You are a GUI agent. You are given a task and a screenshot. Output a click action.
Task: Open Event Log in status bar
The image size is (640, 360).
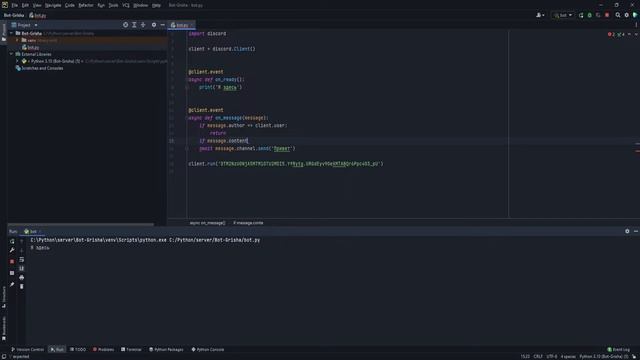pos(619,349)
